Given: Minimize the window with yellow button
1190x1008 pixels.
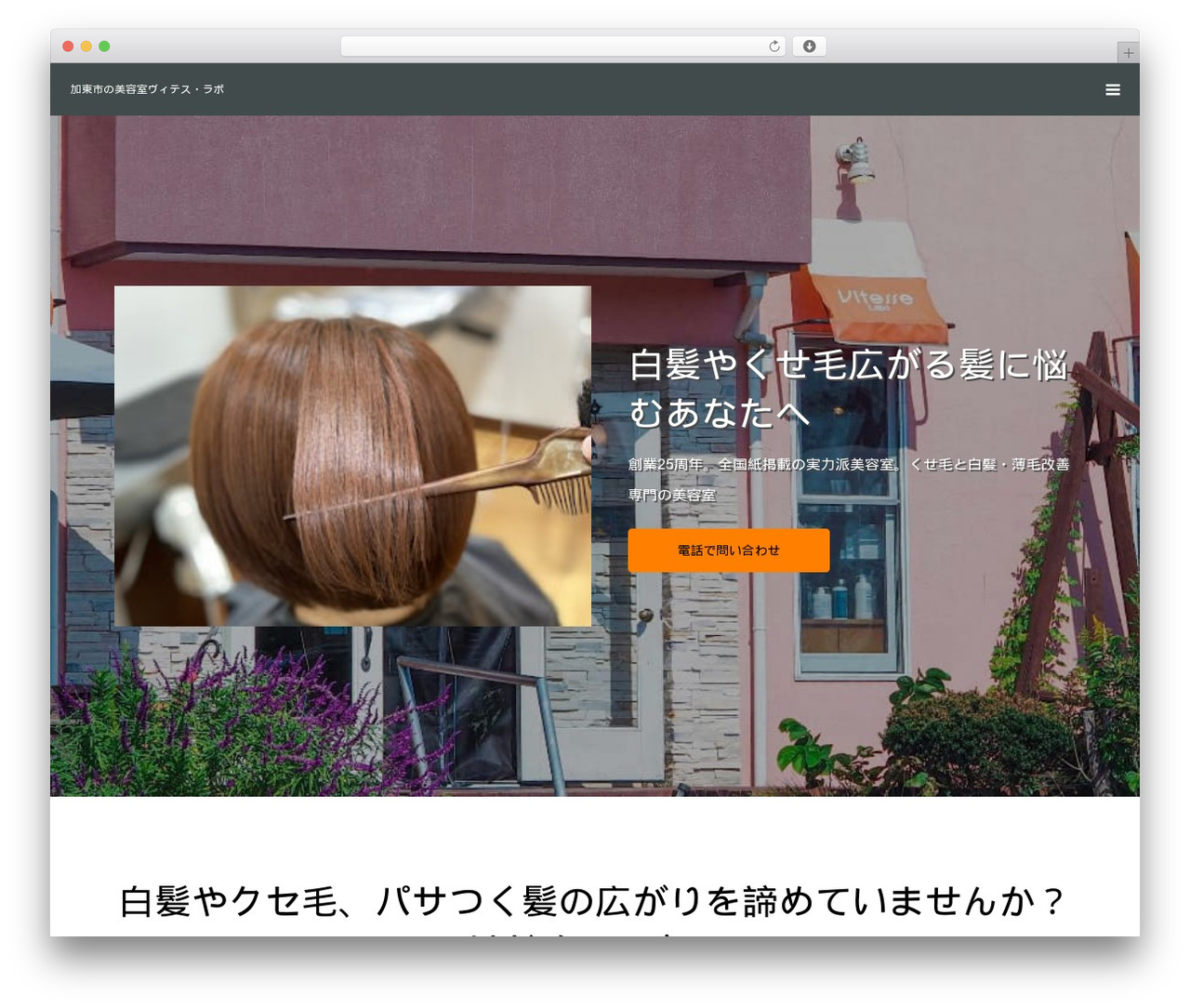Looking at the screenshot, I should point(86,46).
